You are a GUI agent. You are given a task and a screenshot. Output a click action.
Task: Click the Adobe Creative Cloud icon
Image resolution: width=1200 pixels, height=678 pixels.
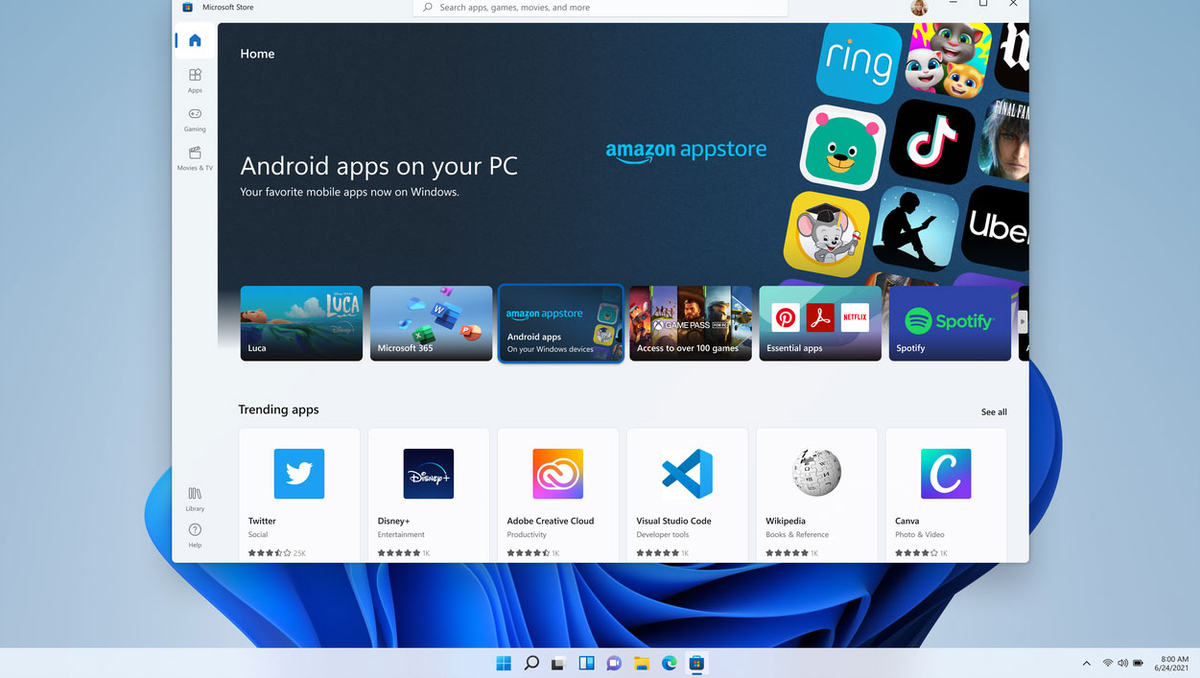pyautogui.click(x=558, y=473)
